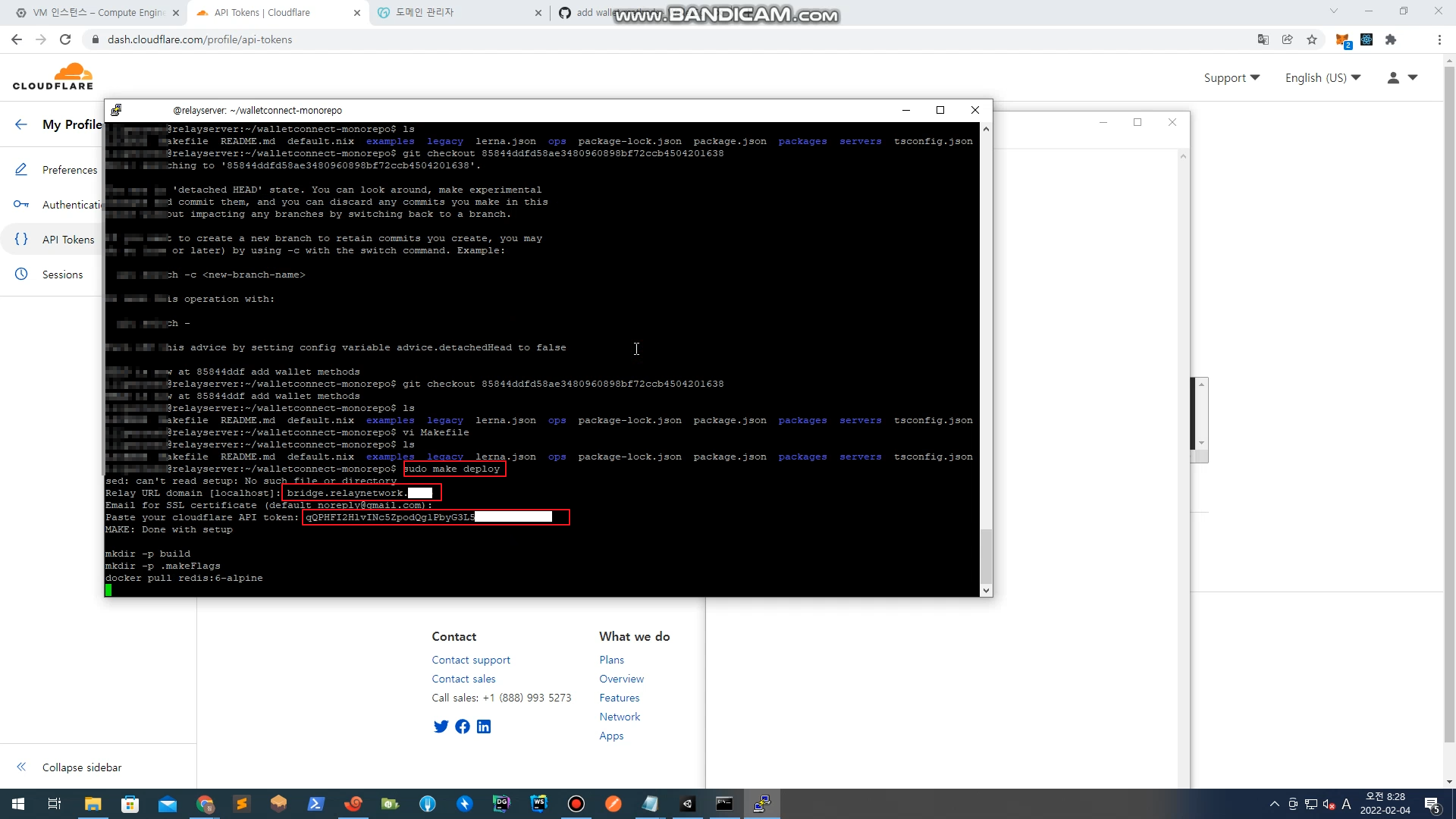The image size is (1456, 819).
Task: Click the bookmark star in address bar
Action: point(1312,39)
